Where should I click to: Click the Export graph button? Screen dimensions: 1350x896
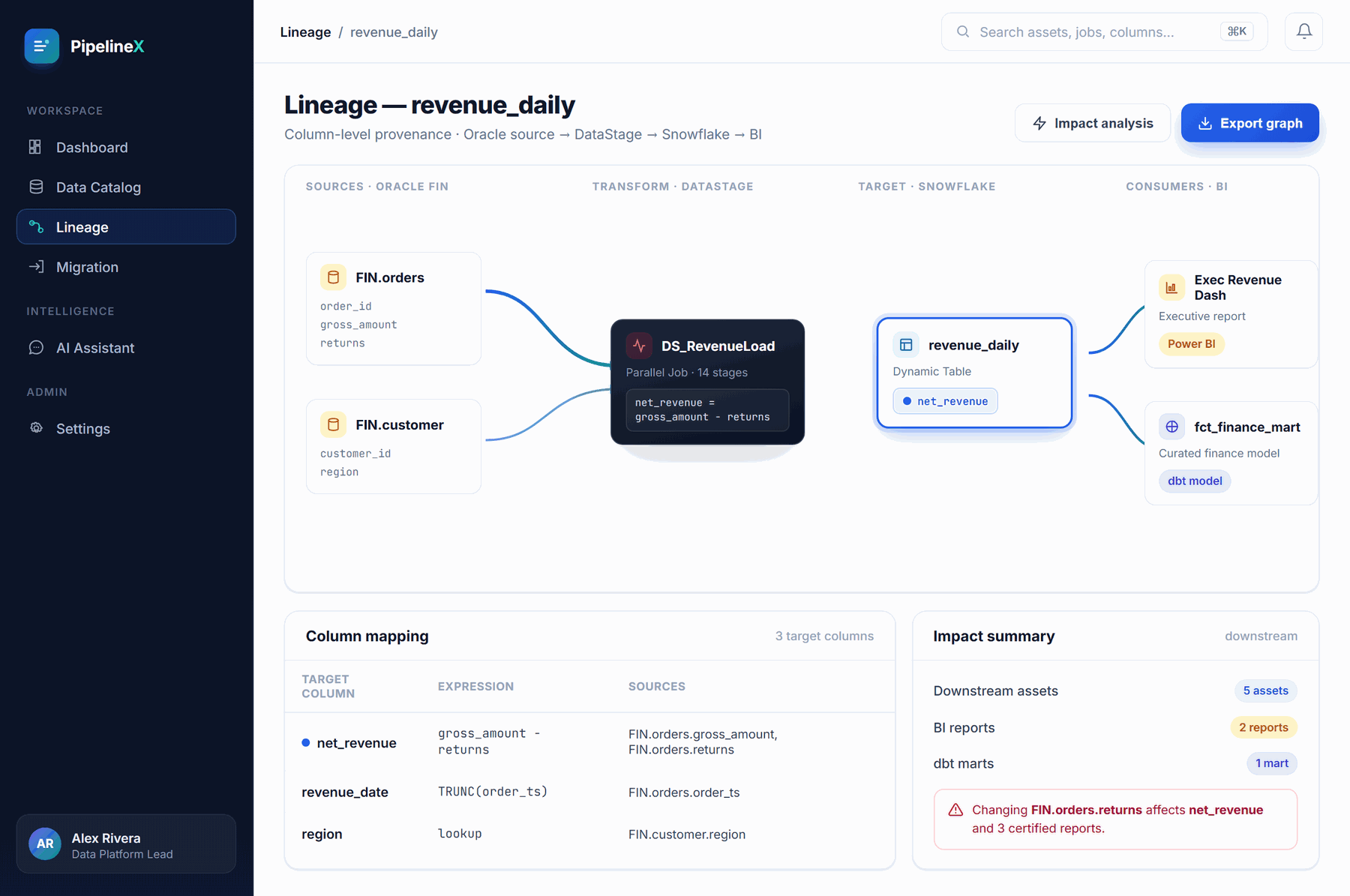coord(1249,123)
